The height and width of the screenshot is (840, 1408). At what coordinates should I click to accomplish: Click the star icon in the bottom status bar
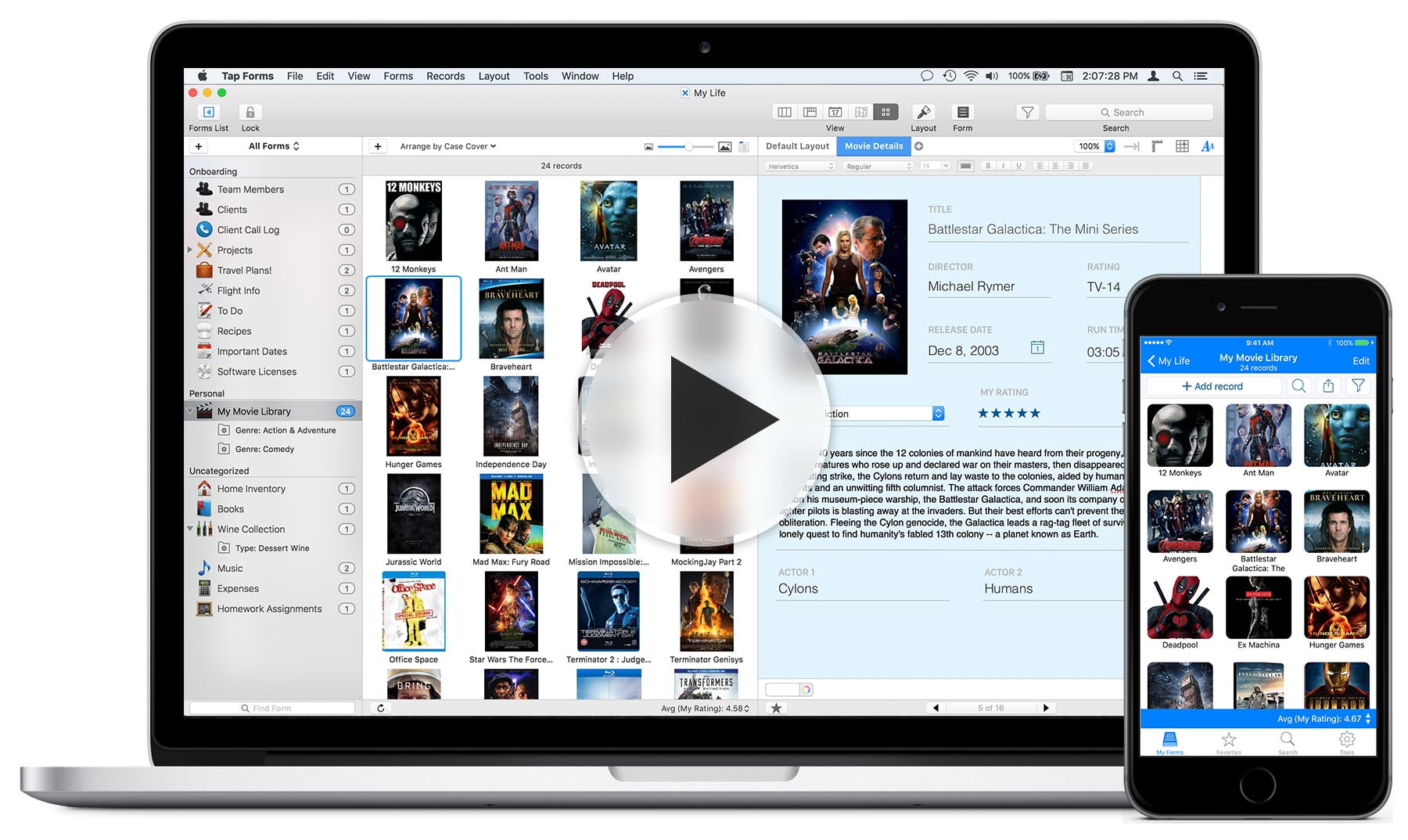coord(775,708)
